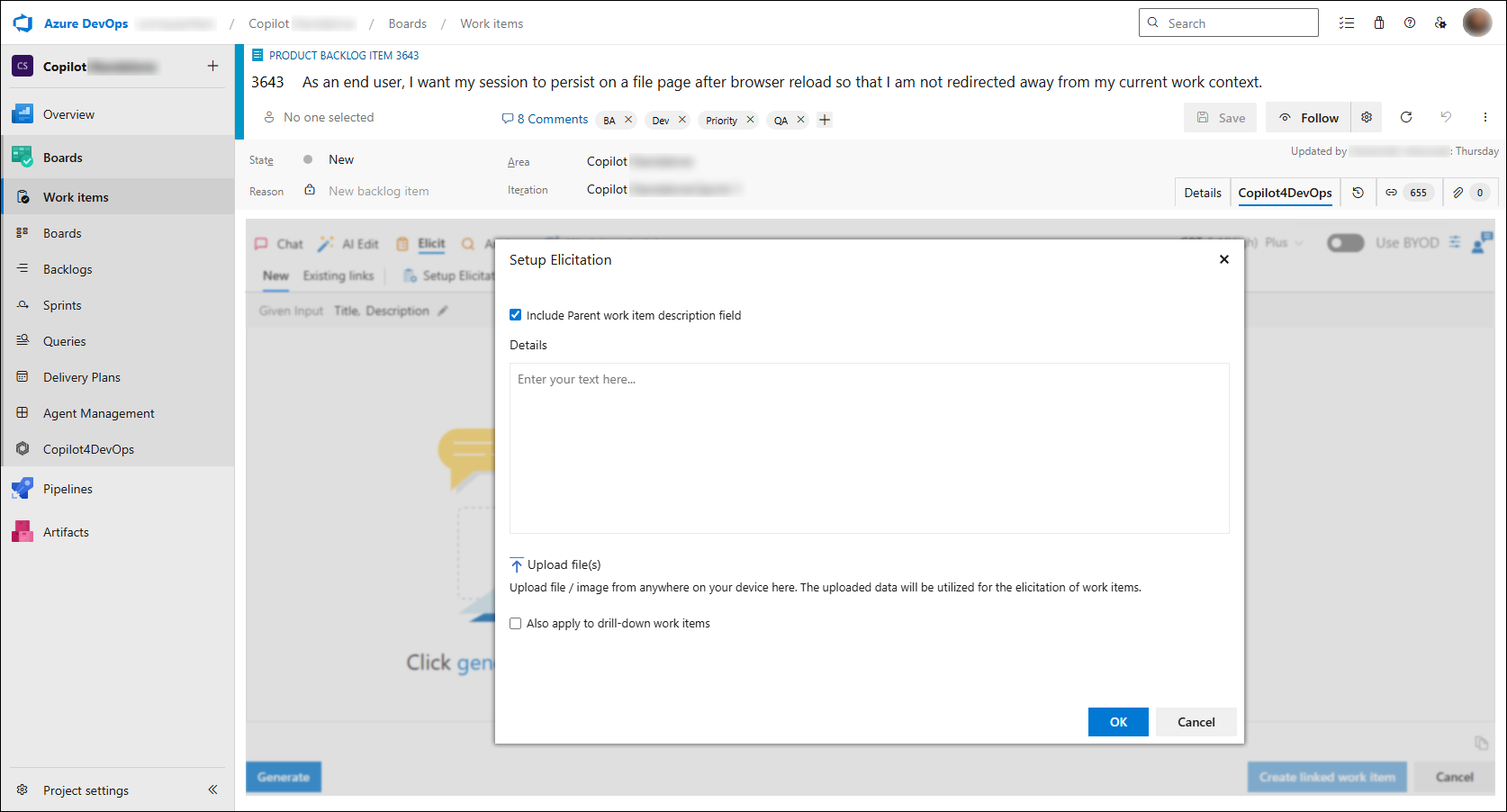The image size is (1507, 812).
Task: Open follow settings gear icon
Action: pos(1367,118)
